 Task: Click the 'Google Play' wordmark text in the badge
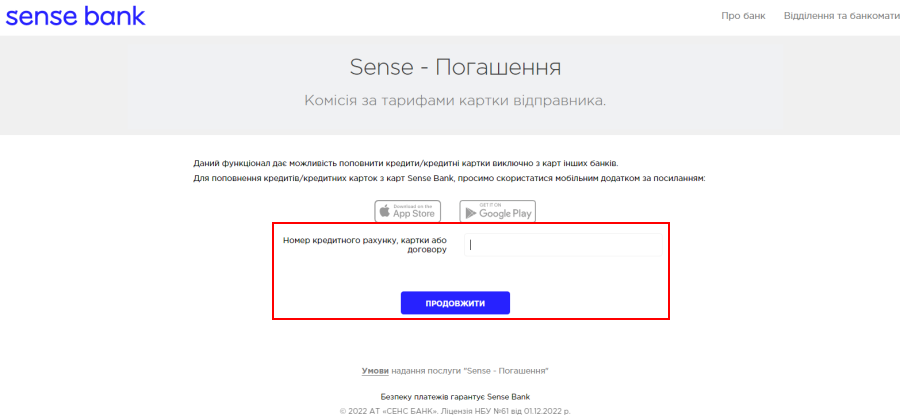pyautogui.click(x=505, y=214)
